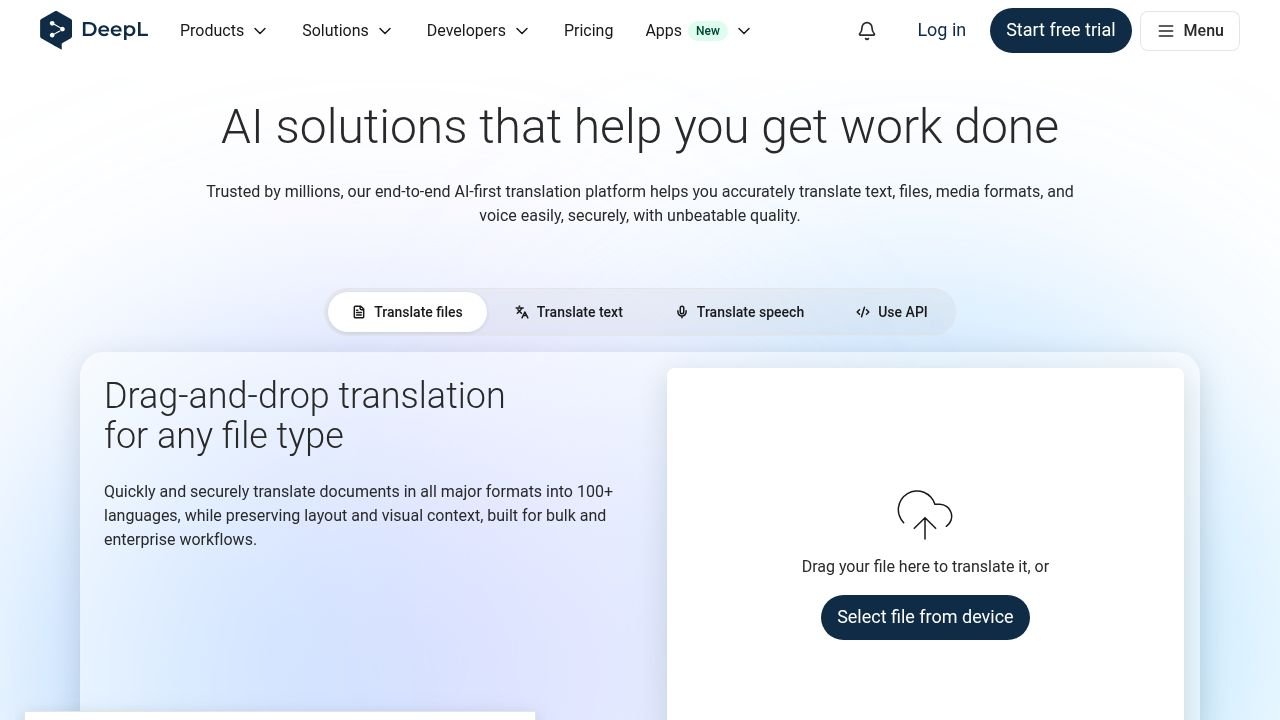Screen dimensions: 1280x720
Task: Switch to the Translate files tab
Action: click(408, 312)
